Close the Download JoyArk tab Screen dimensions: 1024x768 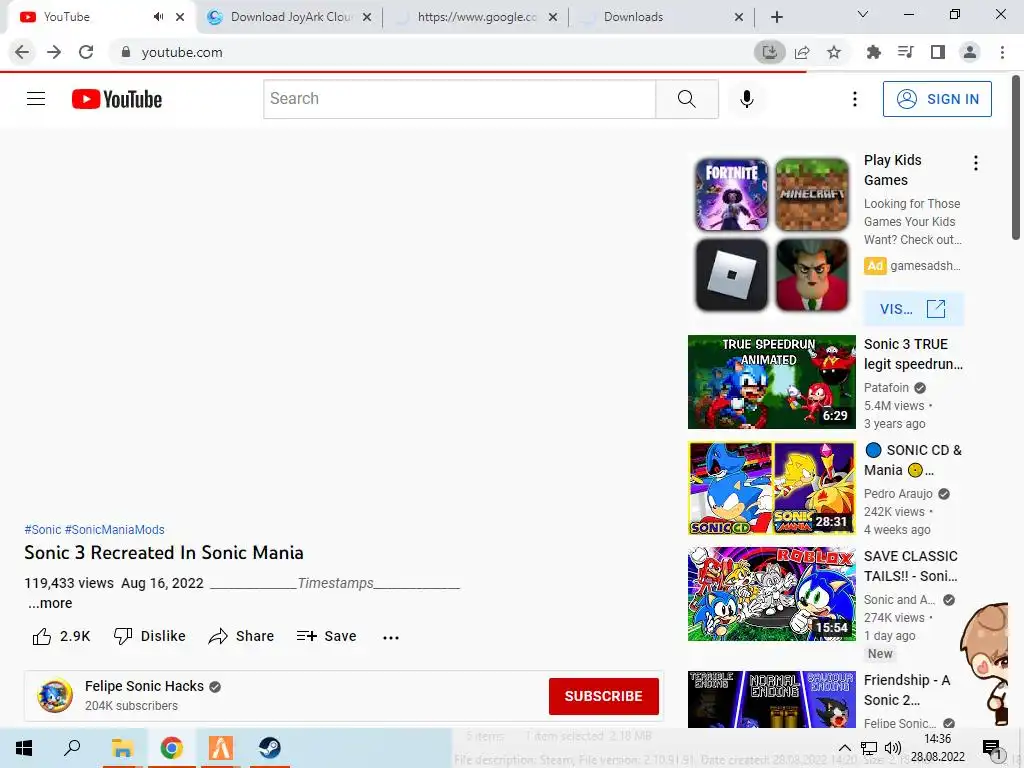(x=367, y=17)
